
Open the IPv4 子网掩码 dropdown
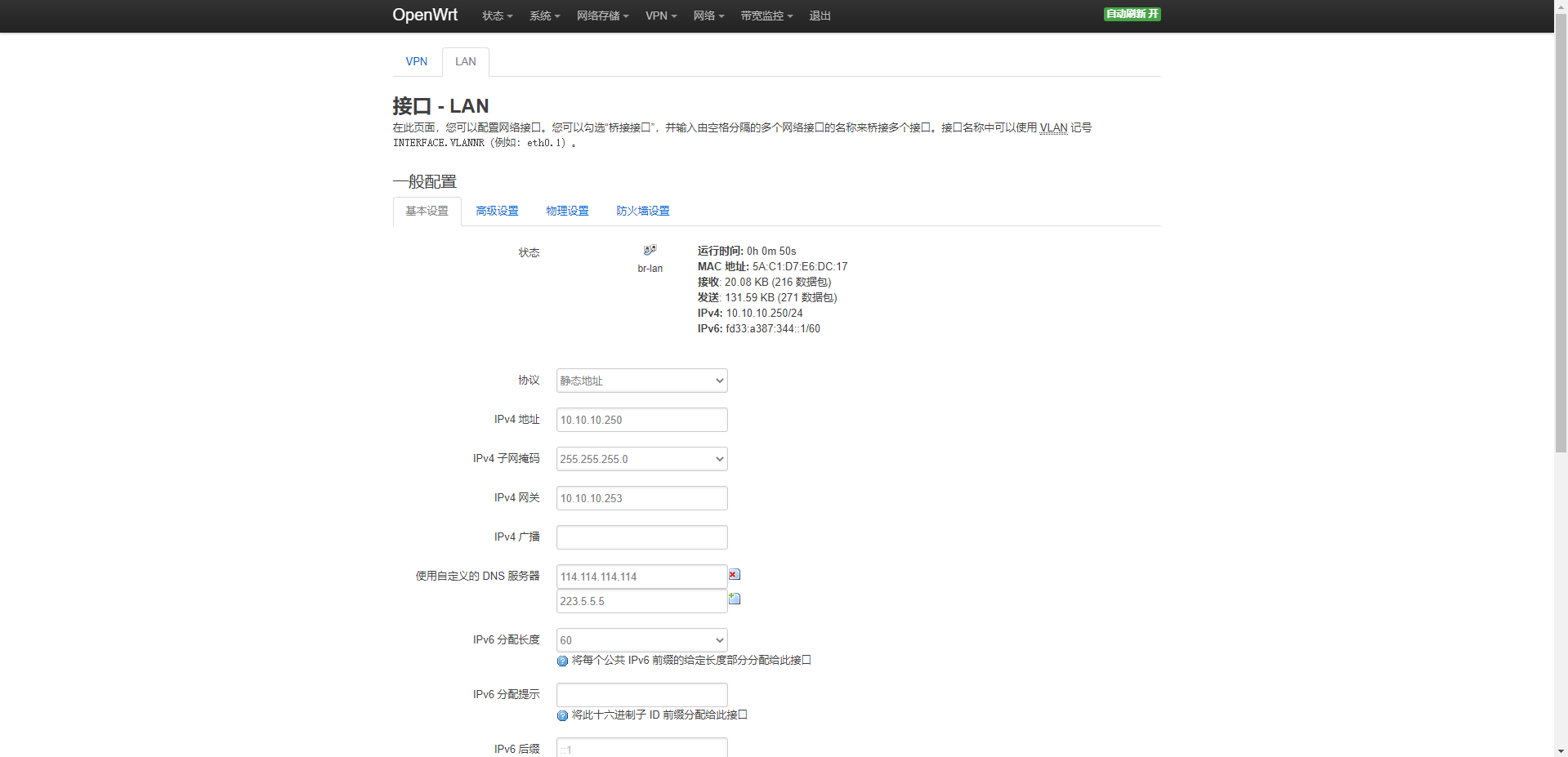tap(642, 459)
